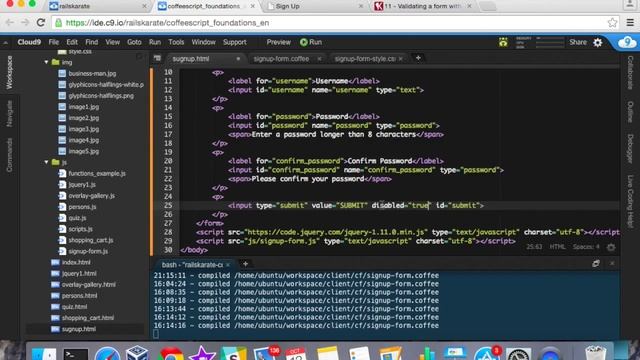
Task: Reload the browser page
Action: (40, 22)
